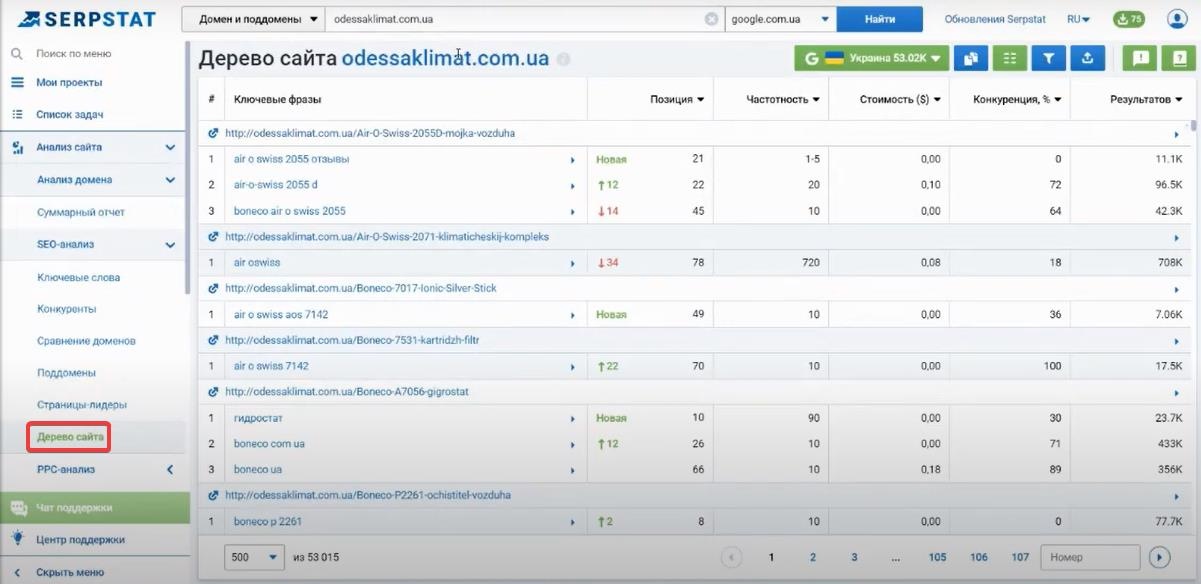The image size is (1201, 584).
Task: Sort by 'Стоимость ($)' column
Action: click(x=899, y=100)
